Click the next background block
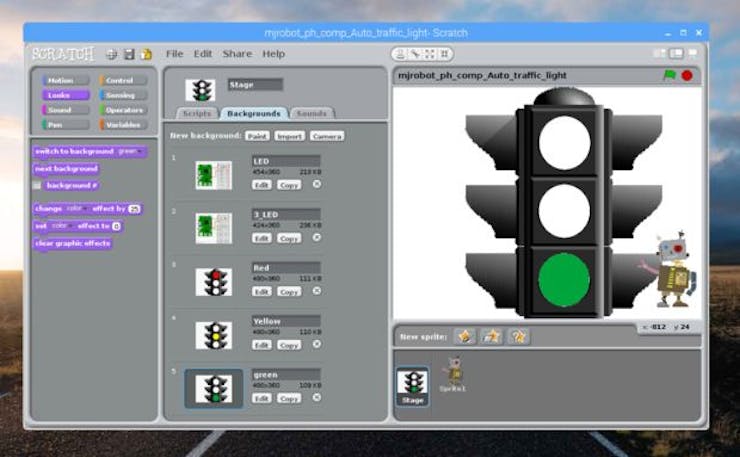This screenshot has width=740, height=457. click(66, 169)
